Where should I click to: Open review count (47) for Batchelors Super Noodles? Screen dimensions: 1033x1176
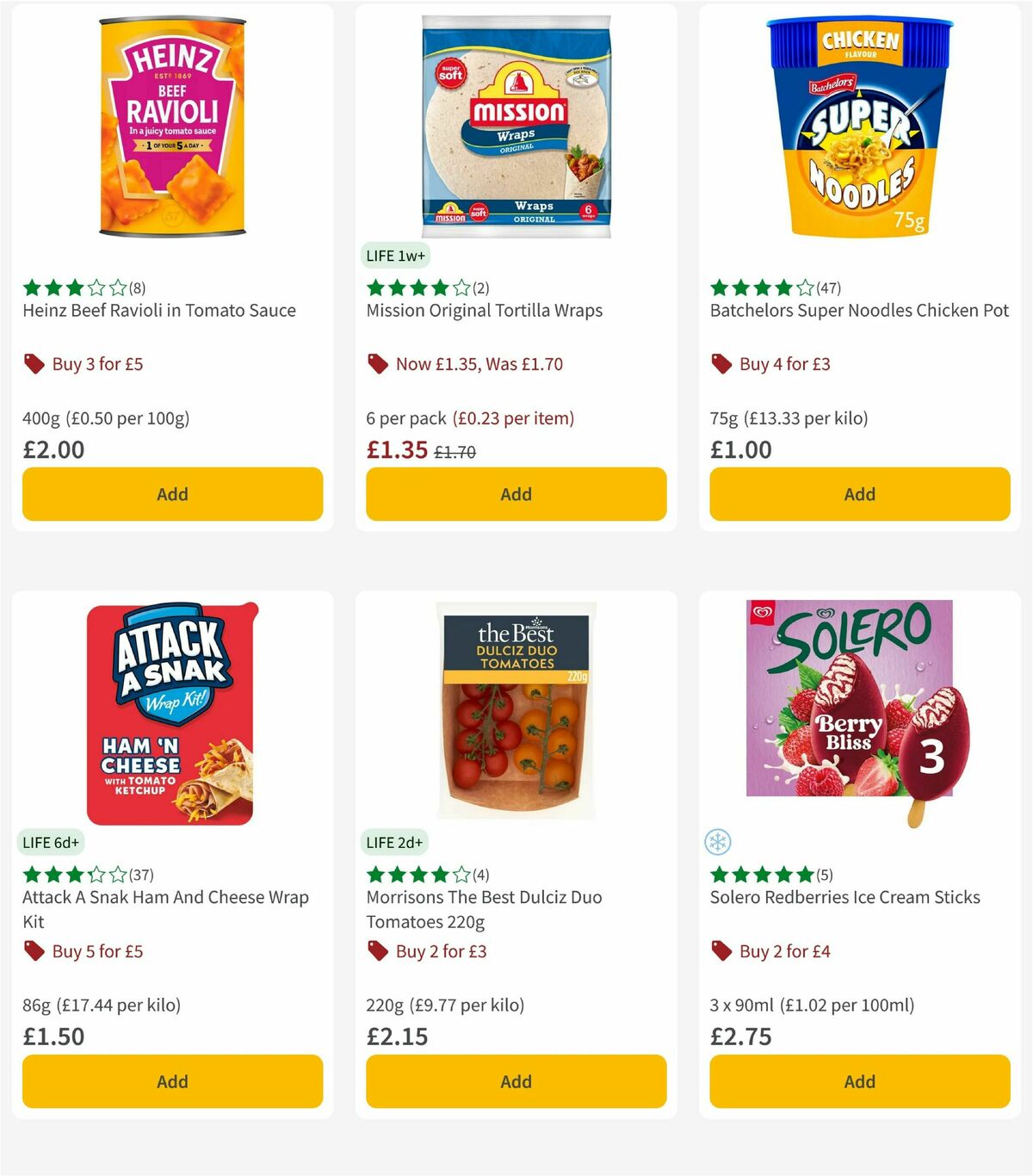point(830,288)
